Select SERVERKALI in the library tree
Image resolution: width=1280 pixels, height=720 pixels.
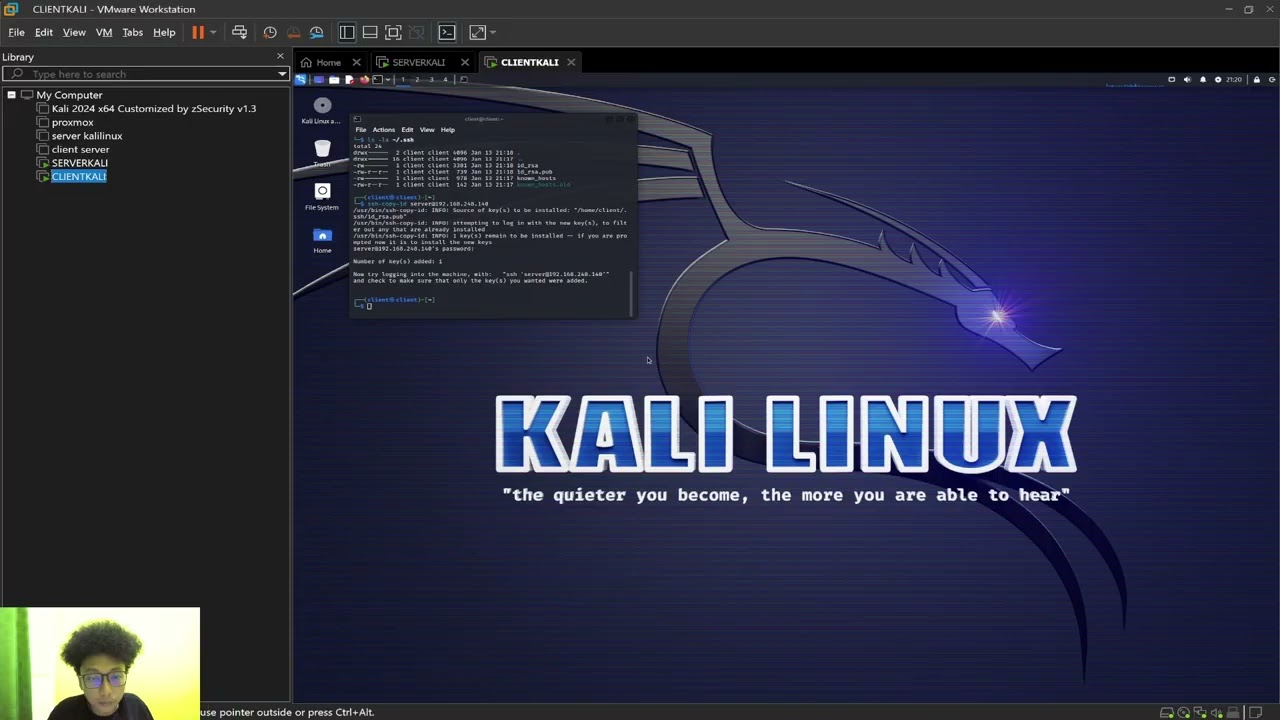[x=79, y=163]
